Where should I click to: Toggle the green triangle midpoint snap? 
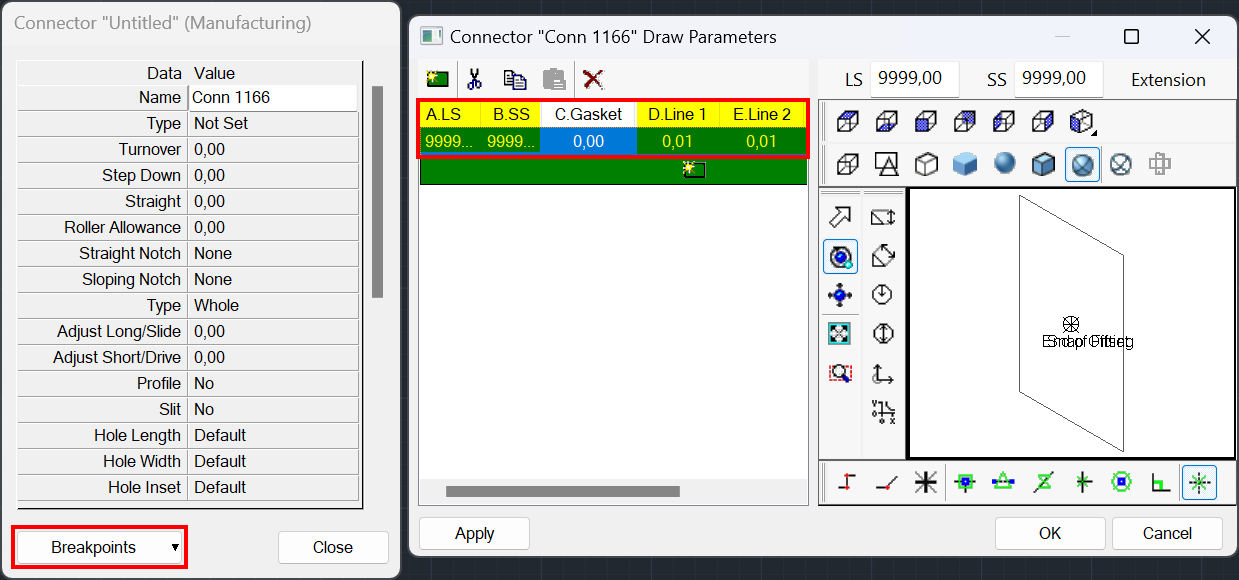tap(1004, 482)
